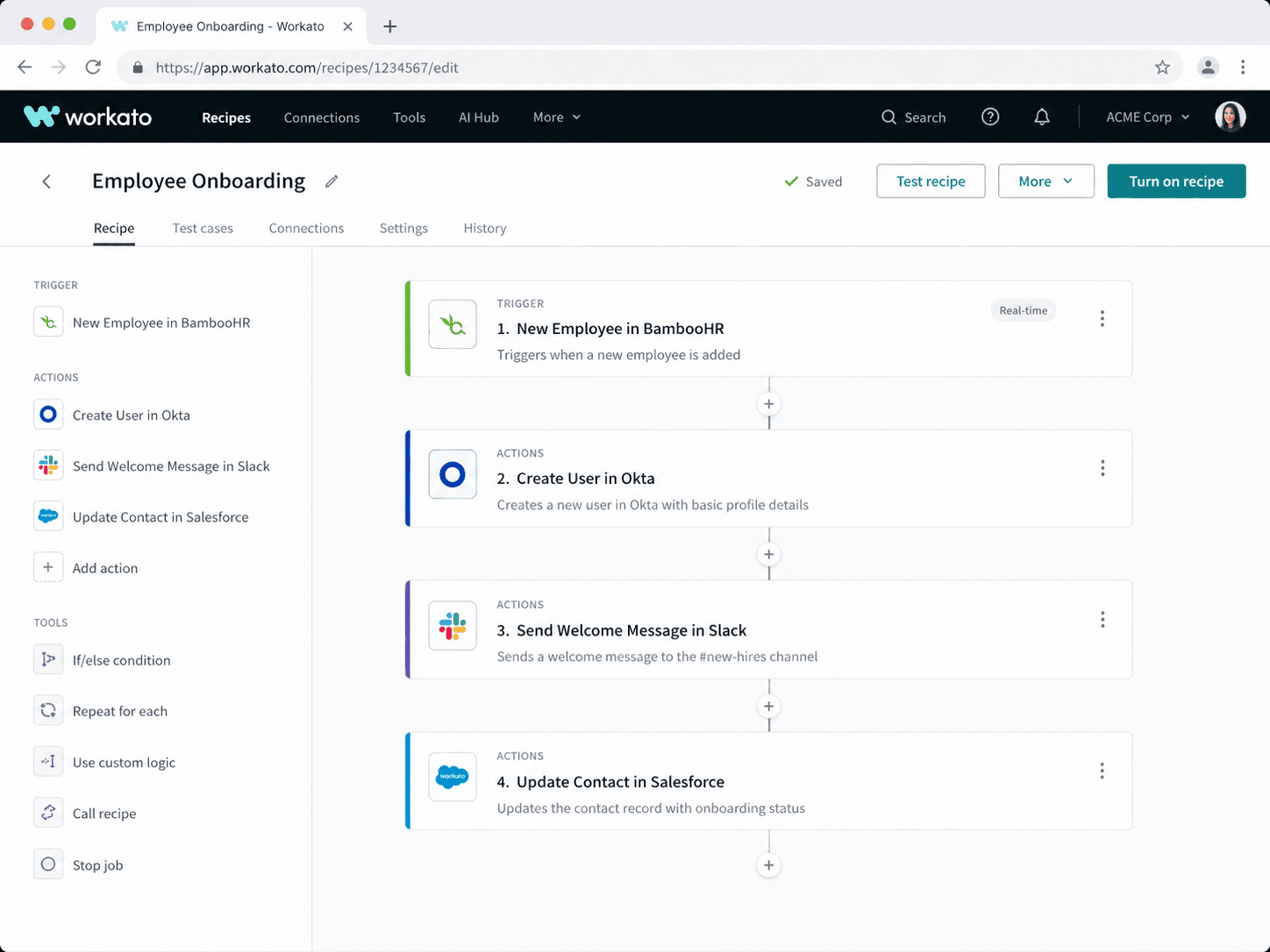
Task: Click the Workato logo in the header
Action: [x=87, y=117]
